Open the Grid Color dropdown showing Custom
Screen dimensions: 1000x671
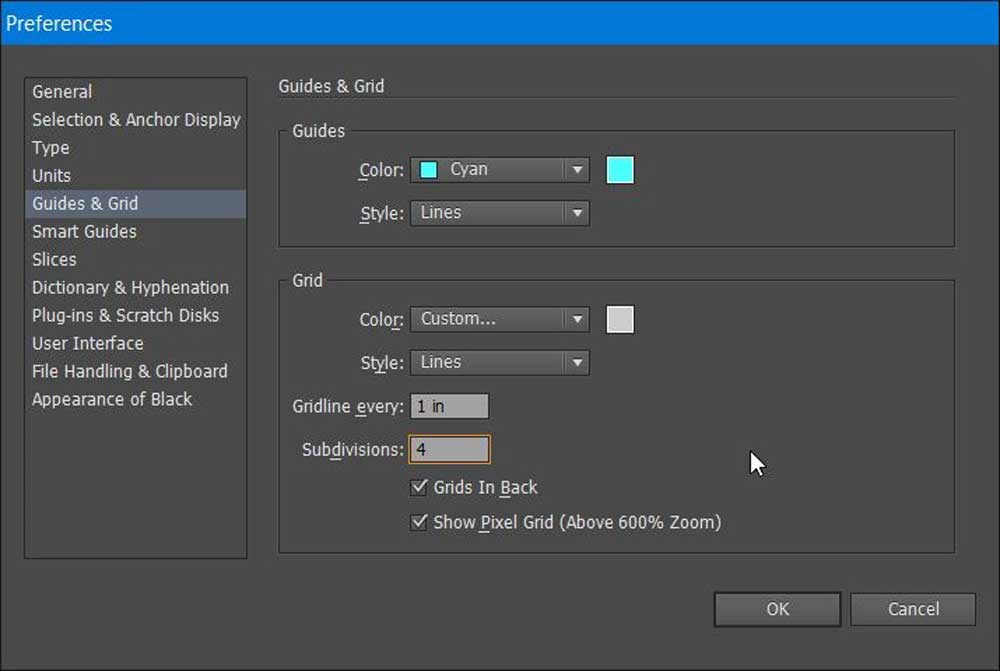pyautogui.click(x=499, y=319)
